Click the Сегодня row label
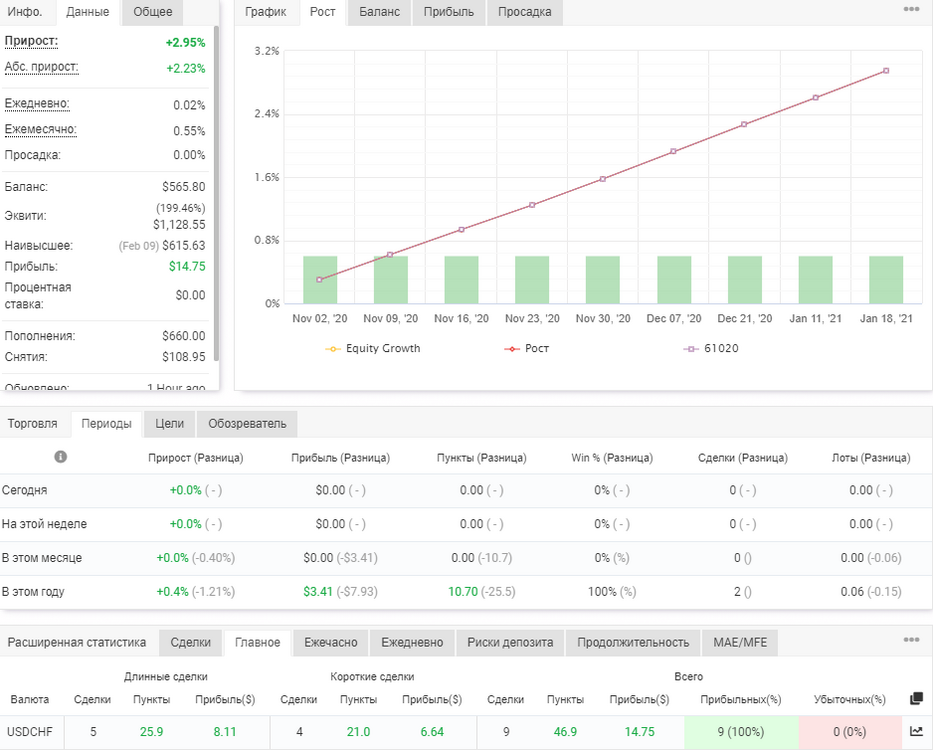The height and width of the screenshot is (750, 933). coord(24,490)
